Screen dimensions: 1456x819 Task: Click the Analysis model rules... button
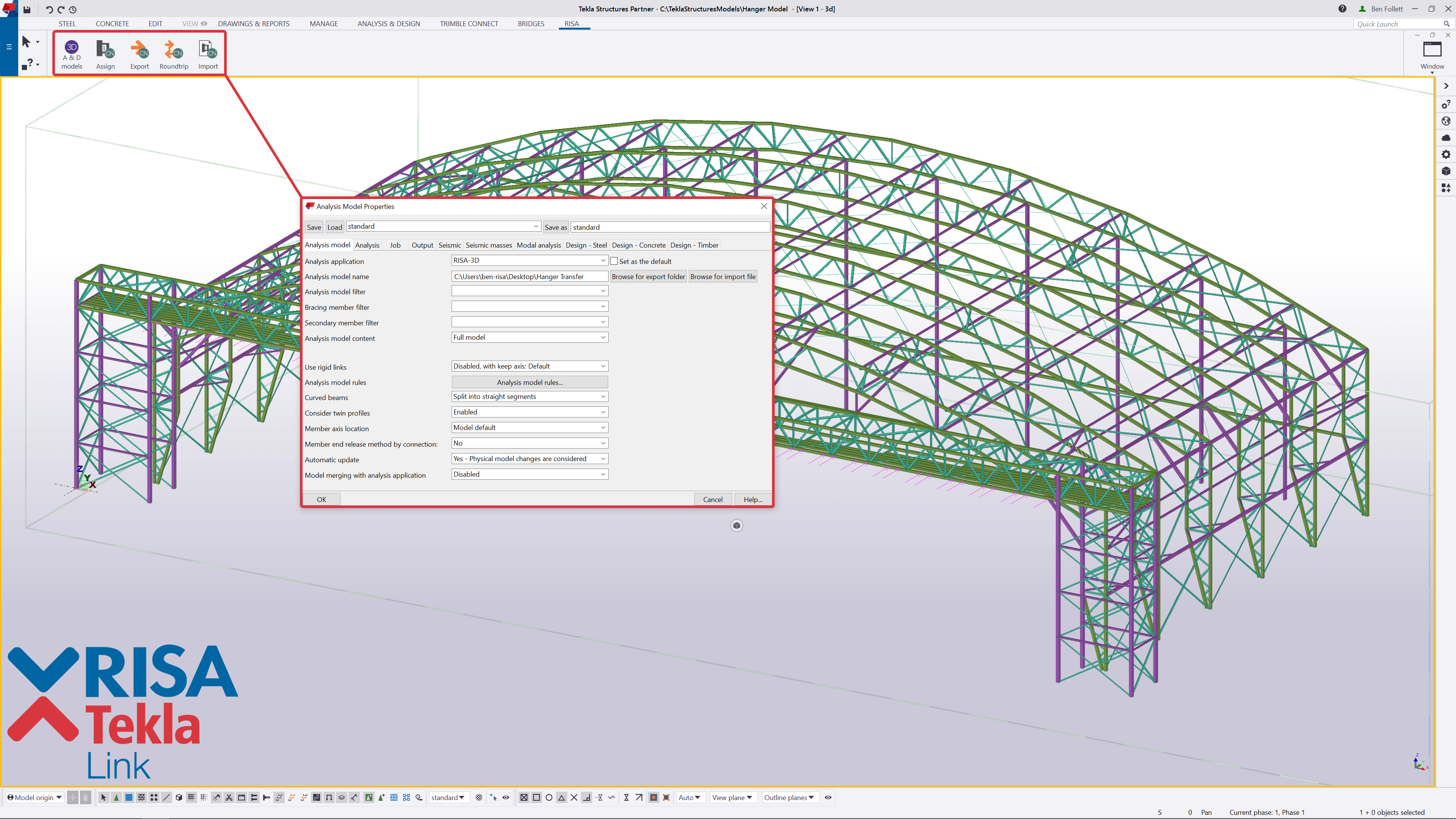[530, 383]
